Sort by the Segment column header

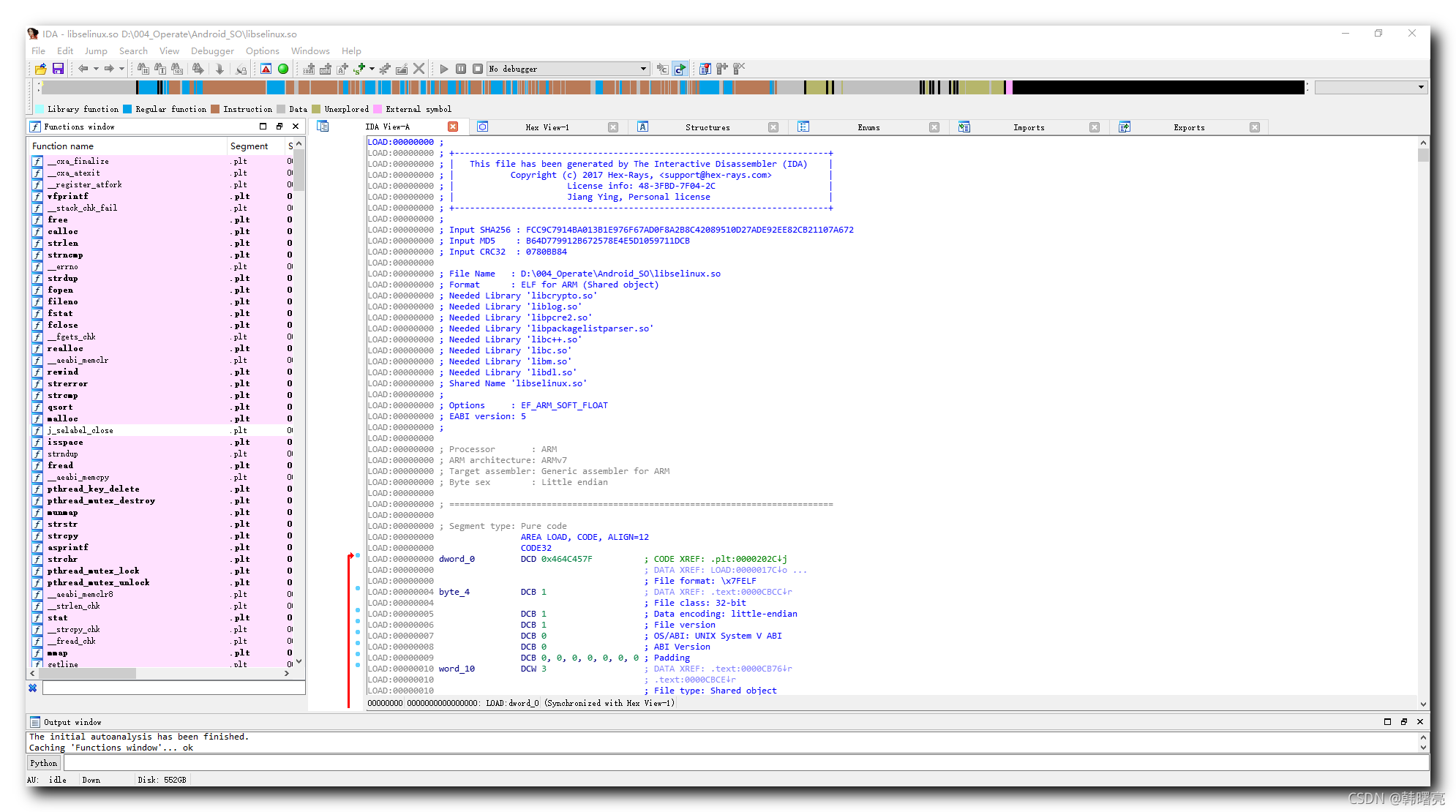click(255, 146)
